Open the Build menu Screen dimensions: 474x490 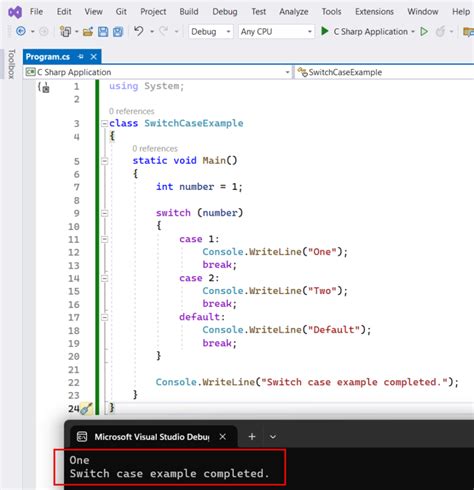click(189, 12)
